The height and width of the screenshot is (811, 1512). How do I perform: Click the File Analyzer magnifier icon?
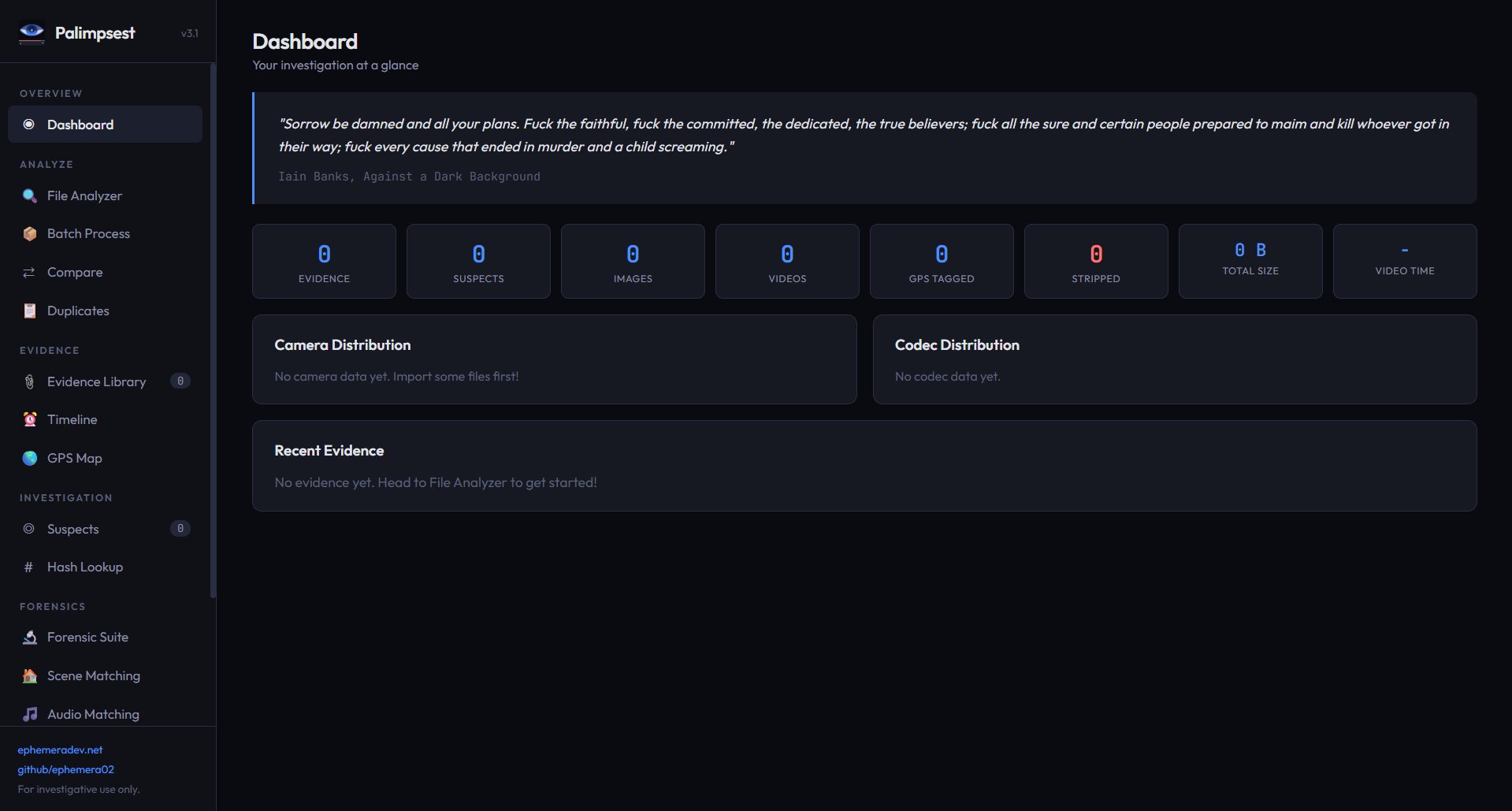click(x=30, y=196)
